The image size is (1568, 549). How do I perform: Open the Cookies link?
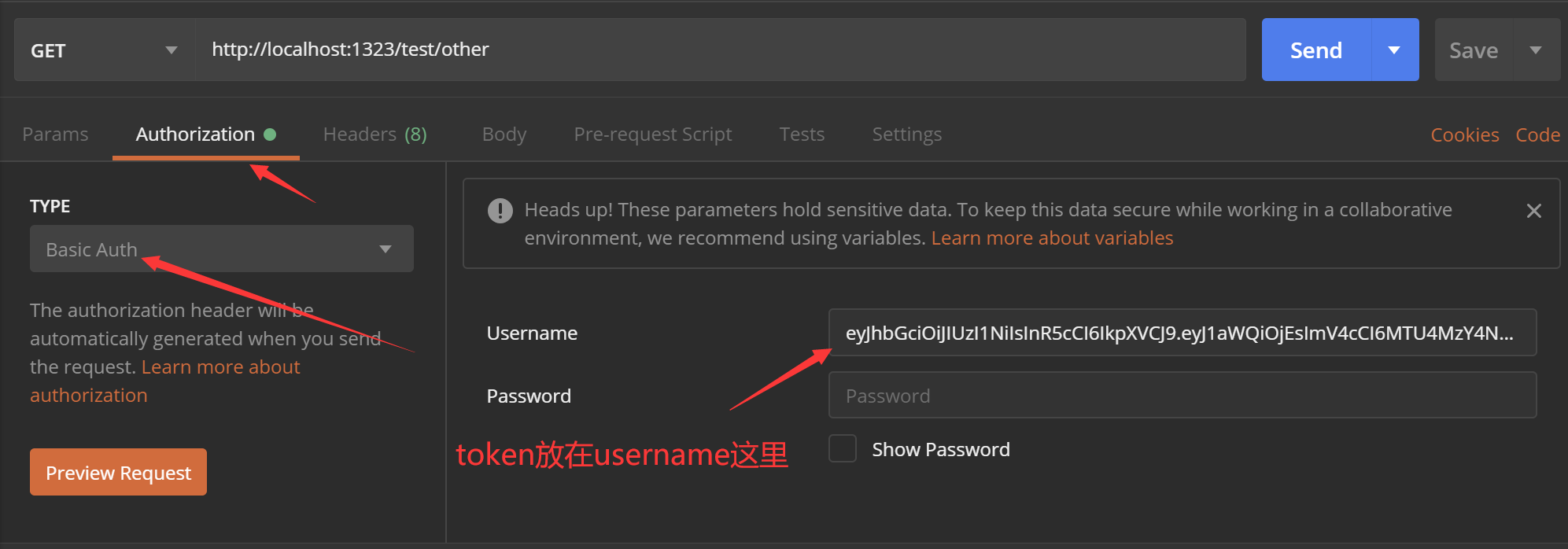1464,135
